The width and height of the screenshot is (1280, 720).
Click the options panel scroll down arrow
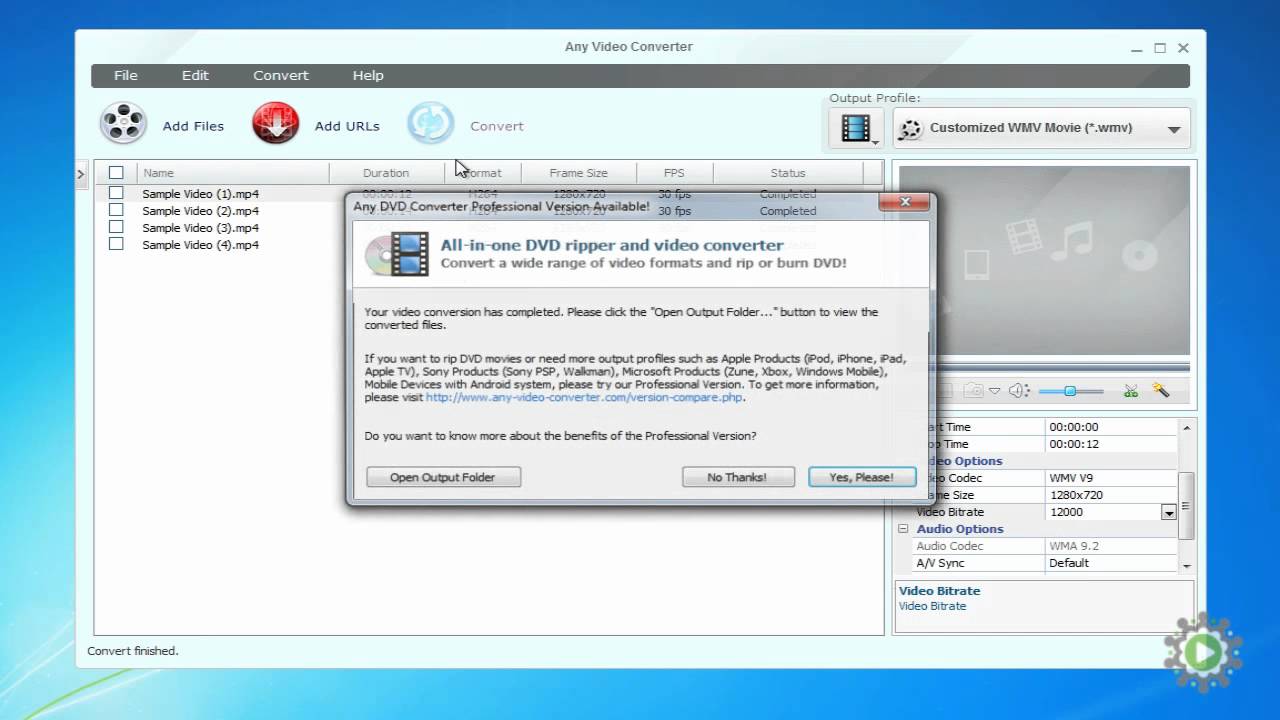tap(1186, 566)
